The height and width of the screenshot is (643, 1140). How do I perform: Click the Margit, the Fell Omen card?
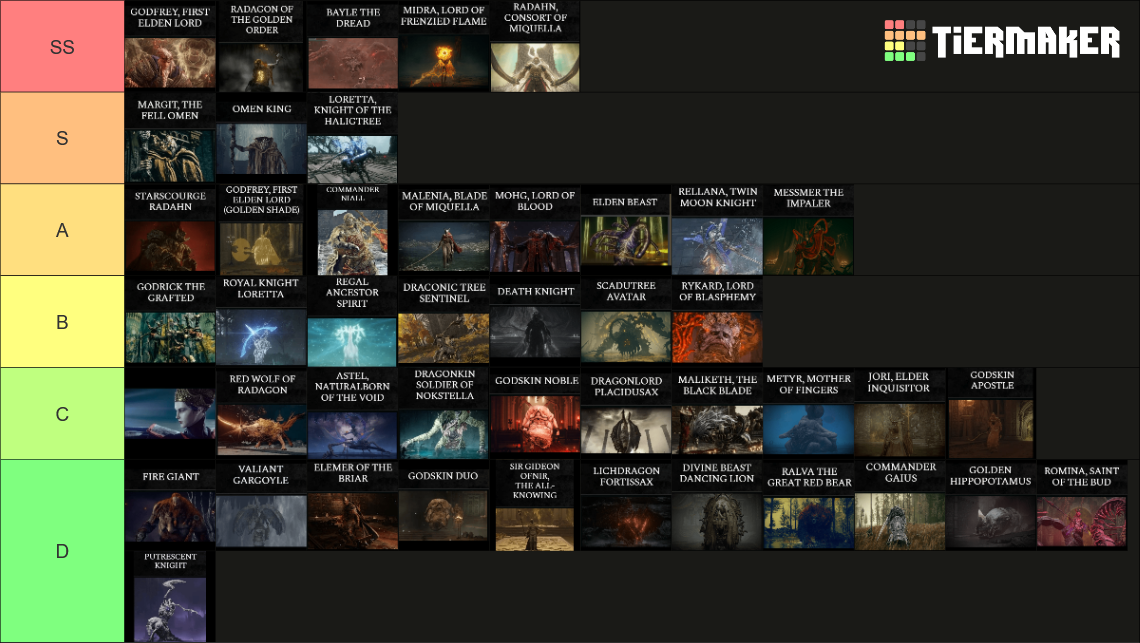point(170,138)
